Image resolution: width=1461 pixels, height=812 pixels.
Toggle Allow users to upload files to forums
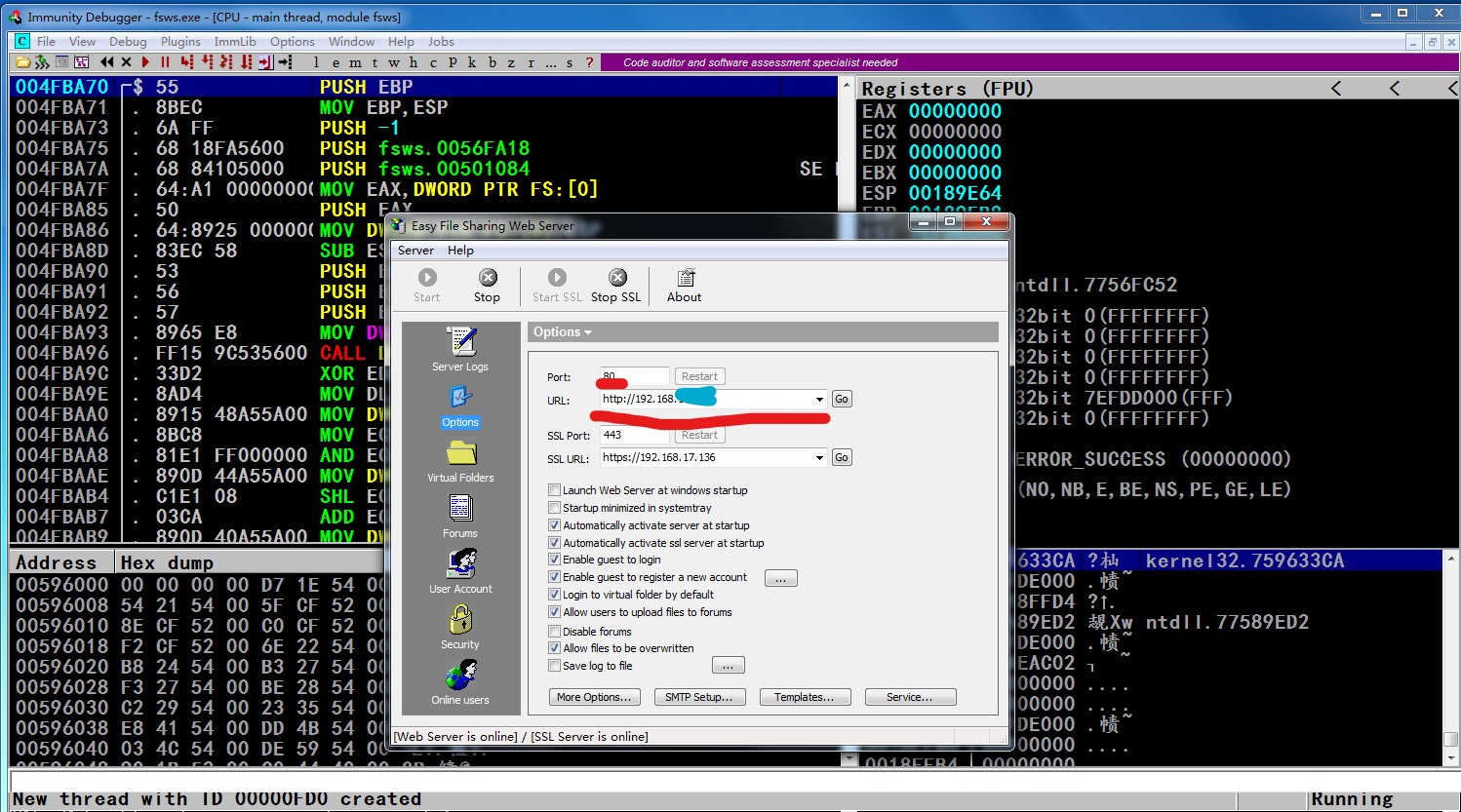[x=554, y=612]
